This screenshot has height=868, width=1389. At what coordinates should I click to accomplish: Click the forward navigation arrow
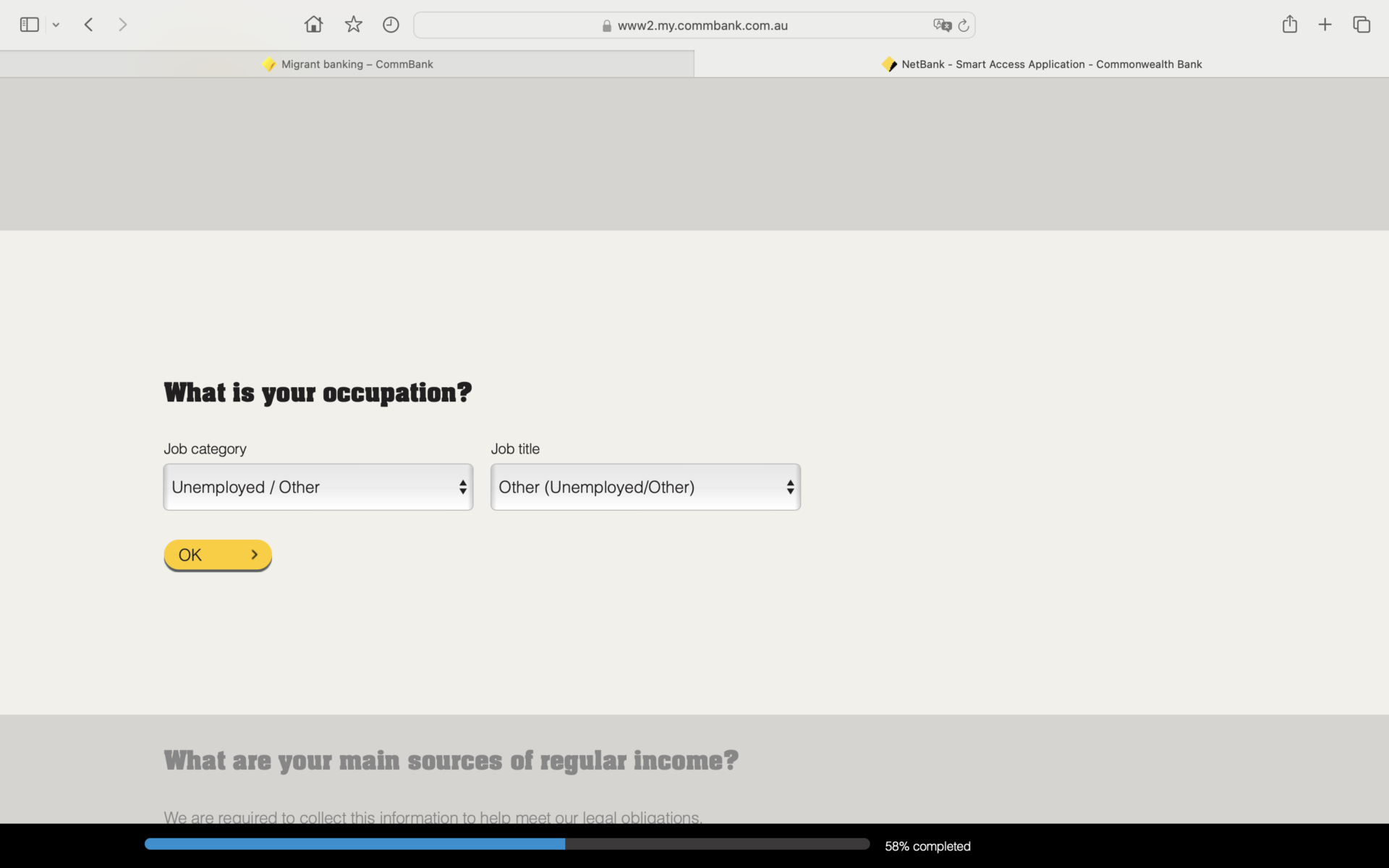tap(122, 25)
